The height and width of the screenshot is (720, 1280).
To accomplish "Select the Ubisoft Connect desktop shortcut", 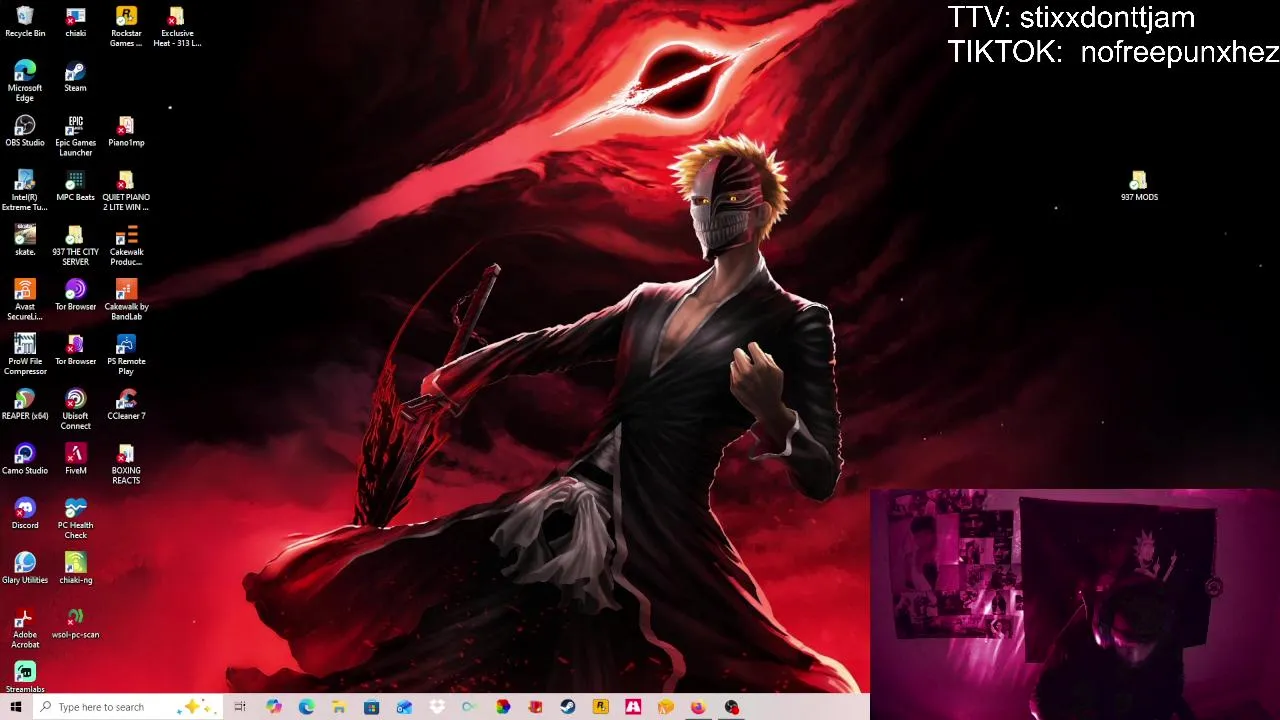I will (75, 410).
